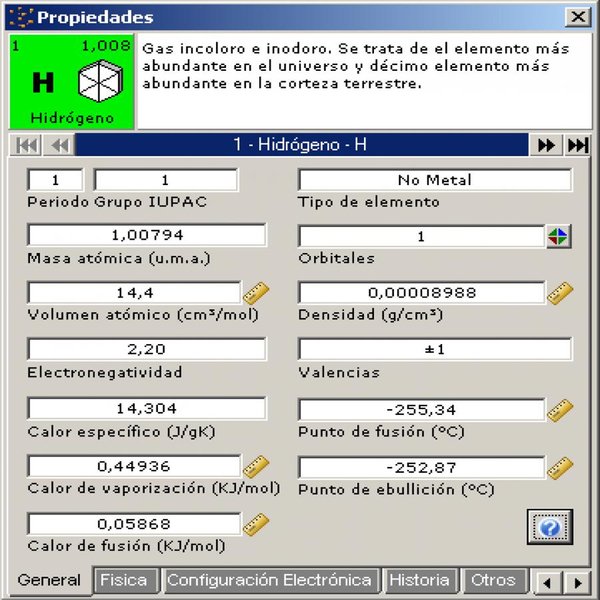Click the blue help question mark button
The height and width of the screenshot is (600, 600).
(549, 526)
